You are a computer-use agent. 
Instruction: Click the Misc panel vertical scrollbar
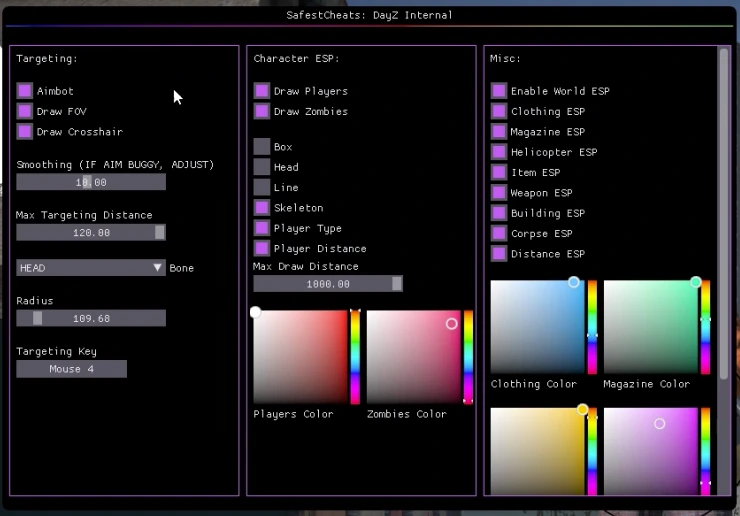click(x=723, y=213)
